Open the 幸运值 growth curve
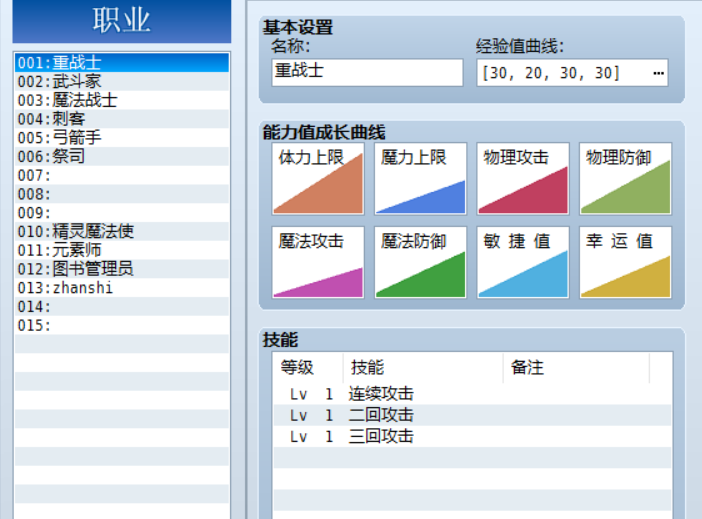This screenshot has width=702, height=519. pos(625,262)
